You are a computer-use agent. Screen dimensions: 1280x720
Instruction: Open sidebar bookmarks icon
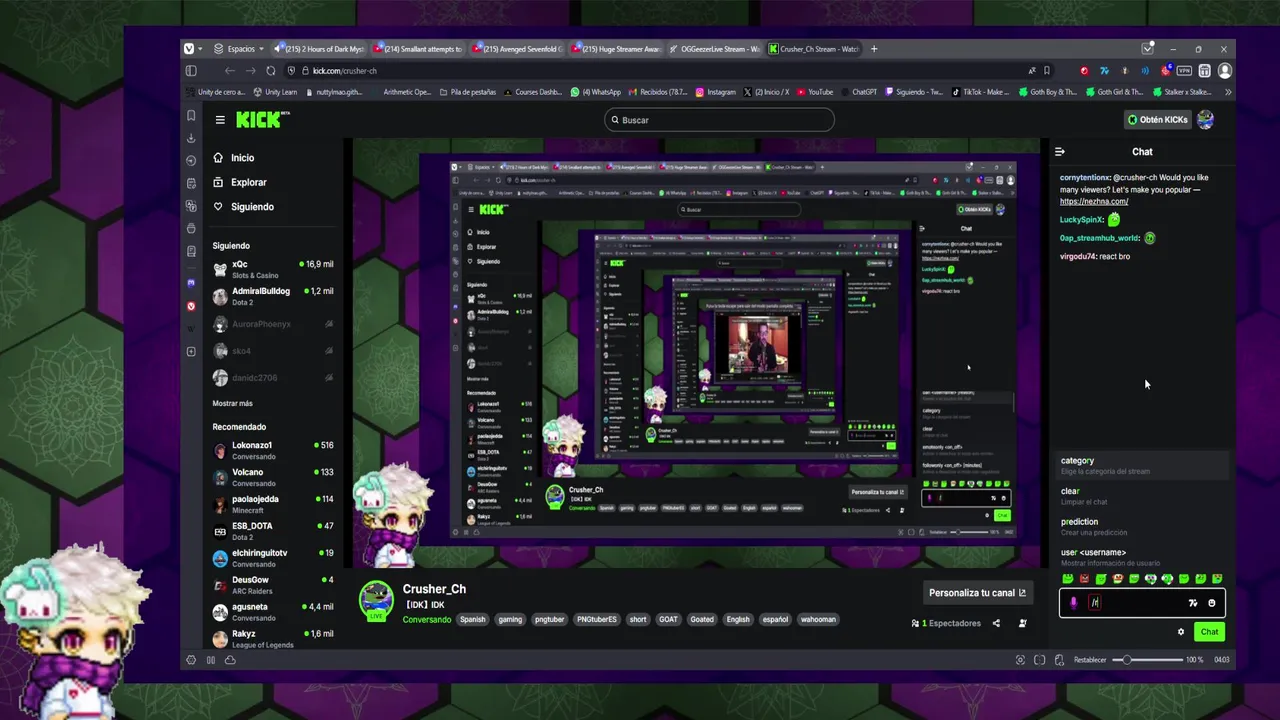click(191, 115)
